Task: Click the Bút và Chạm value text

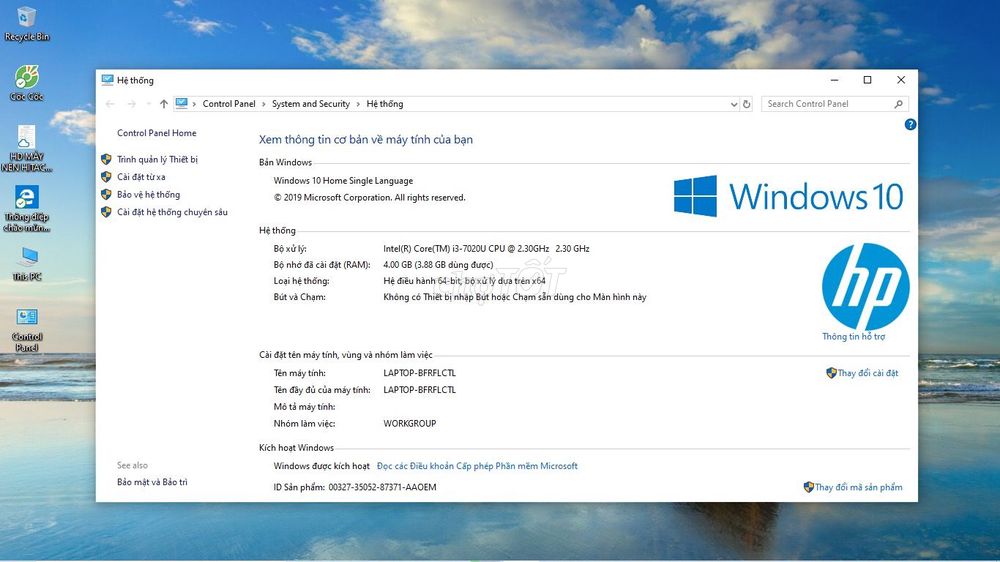Action: click(515, 297)
